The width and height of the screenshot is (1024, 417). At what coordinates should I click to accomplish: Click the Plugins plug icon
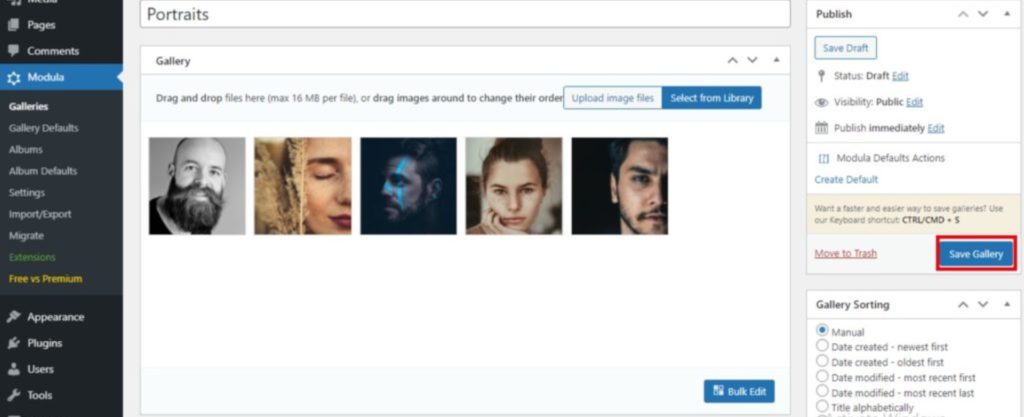click(13, 343)
